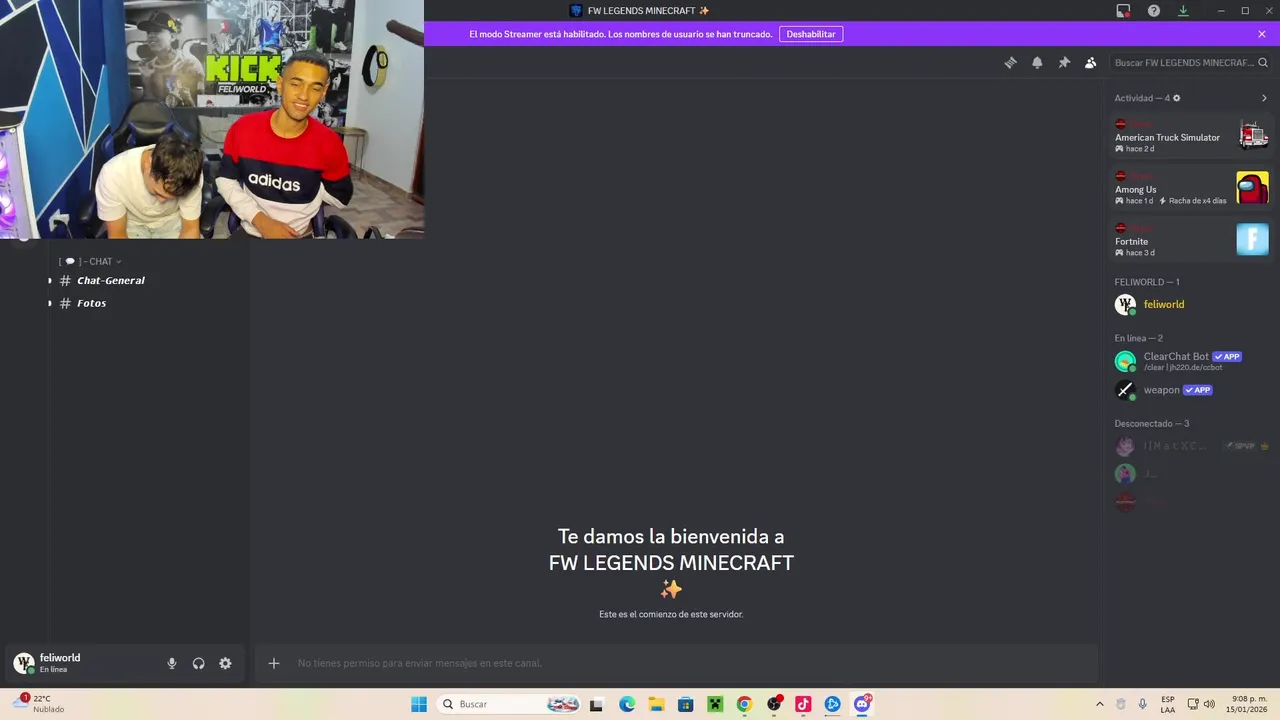The image size is (1280, 720).
Task: Click the feliworld avatar in member list
Action: pos(1126,305)
